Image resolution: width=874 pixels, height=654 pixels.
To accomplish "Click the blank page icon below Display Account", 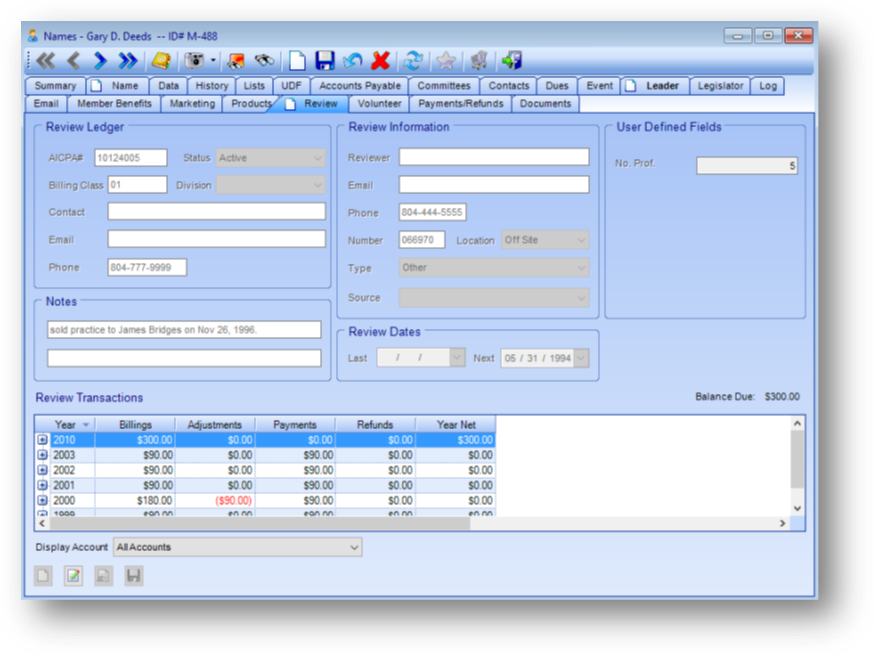I will pos(43,575).
